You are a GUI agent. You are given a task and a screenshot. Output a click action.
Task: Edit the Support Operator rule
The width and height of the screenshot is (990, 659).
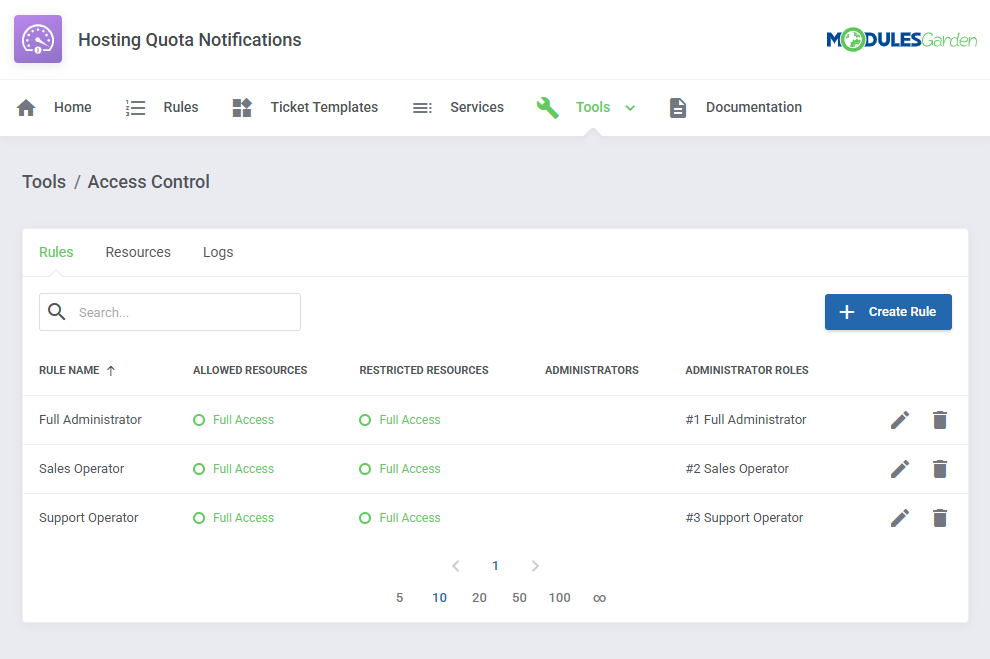pos(900,518)
